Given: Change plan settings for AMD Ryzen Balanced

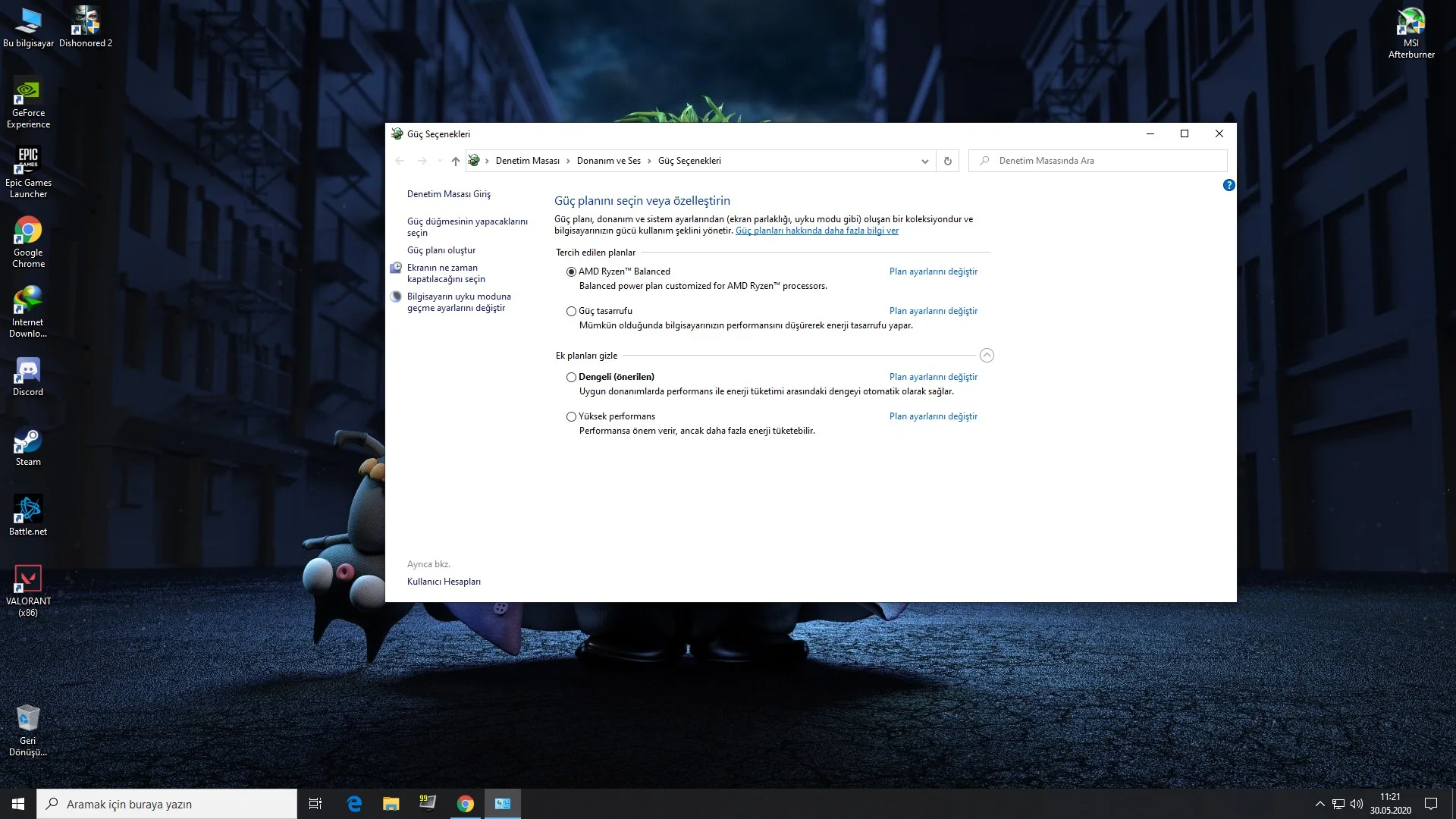Looking at the screenshot, I should click(933, 271).
